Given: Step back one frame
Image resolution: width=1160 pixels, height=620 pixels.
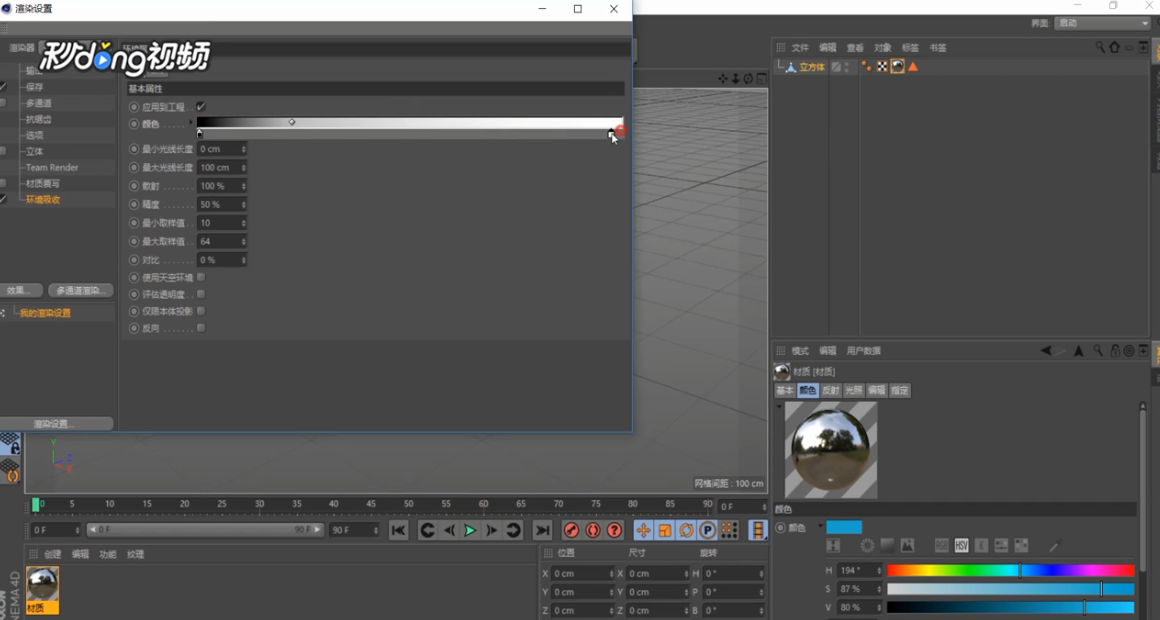Looking at the screenshot, I should pos(448,530).
